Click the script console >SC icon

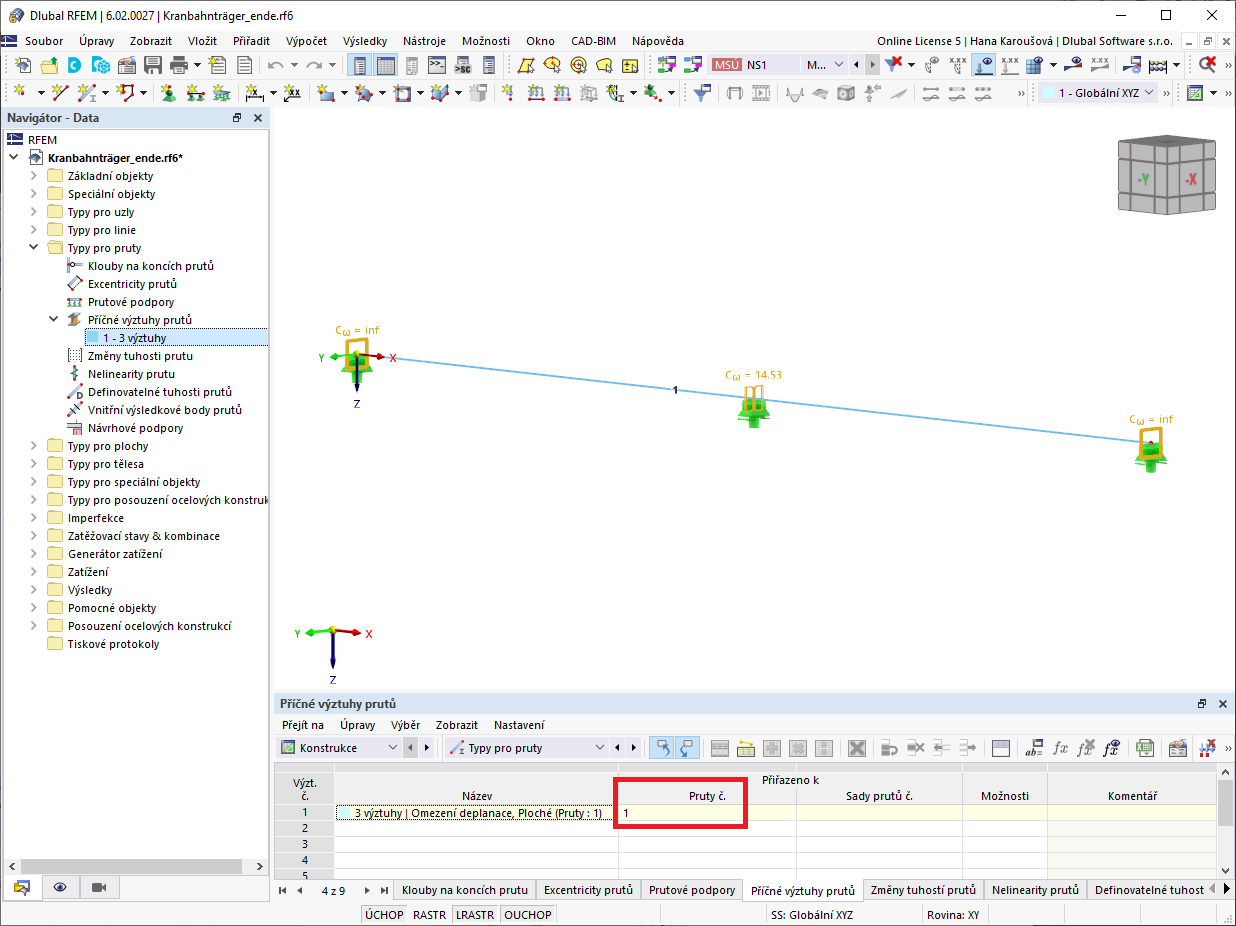[462, 65]
